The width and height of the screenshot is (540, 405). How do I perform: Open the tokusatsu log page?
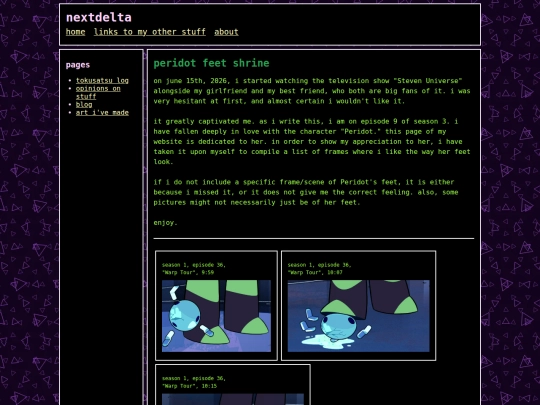pyautogui.click(x=102, y=80)
